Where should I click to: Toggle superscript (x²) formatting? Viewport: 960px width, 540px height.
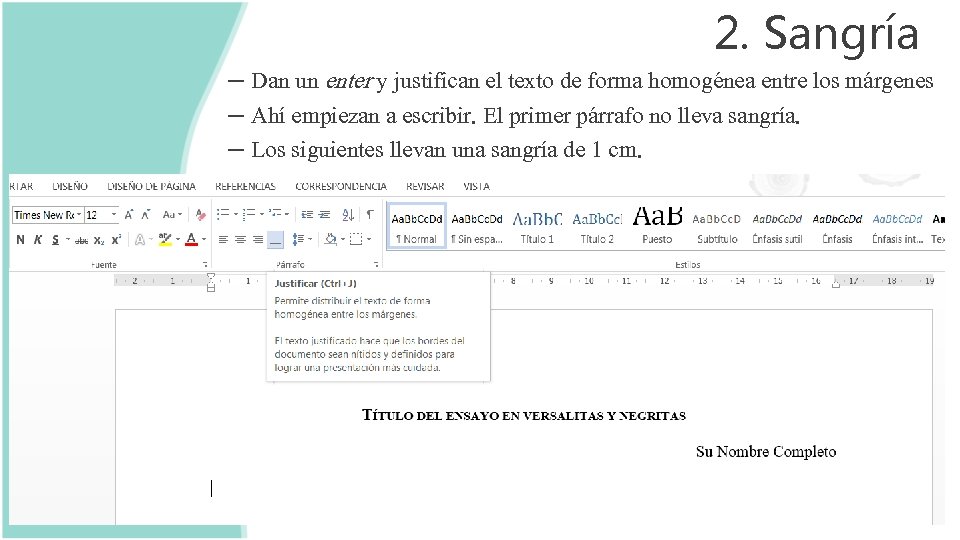pos(116,239)
